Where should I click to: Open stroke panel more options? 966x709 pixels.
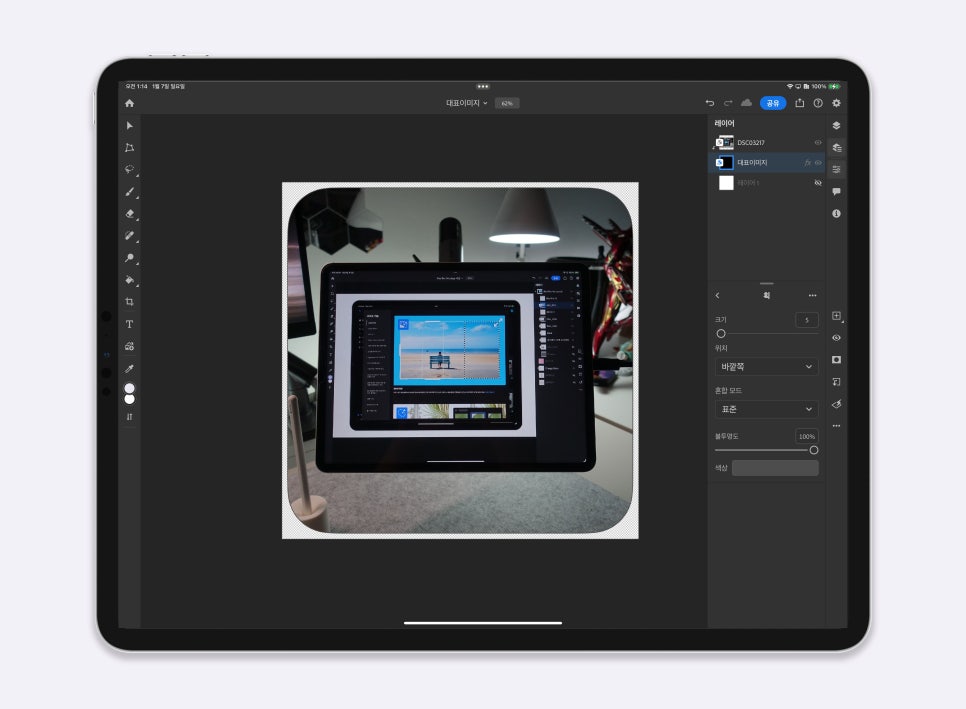click(x=813, y=296)
